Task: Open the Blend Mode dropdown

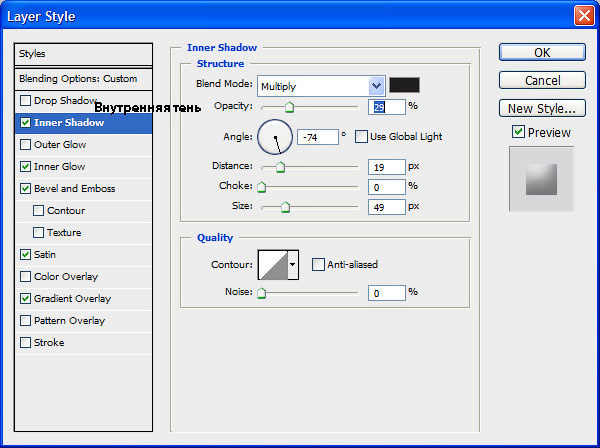Action: [x=321, y=86]
